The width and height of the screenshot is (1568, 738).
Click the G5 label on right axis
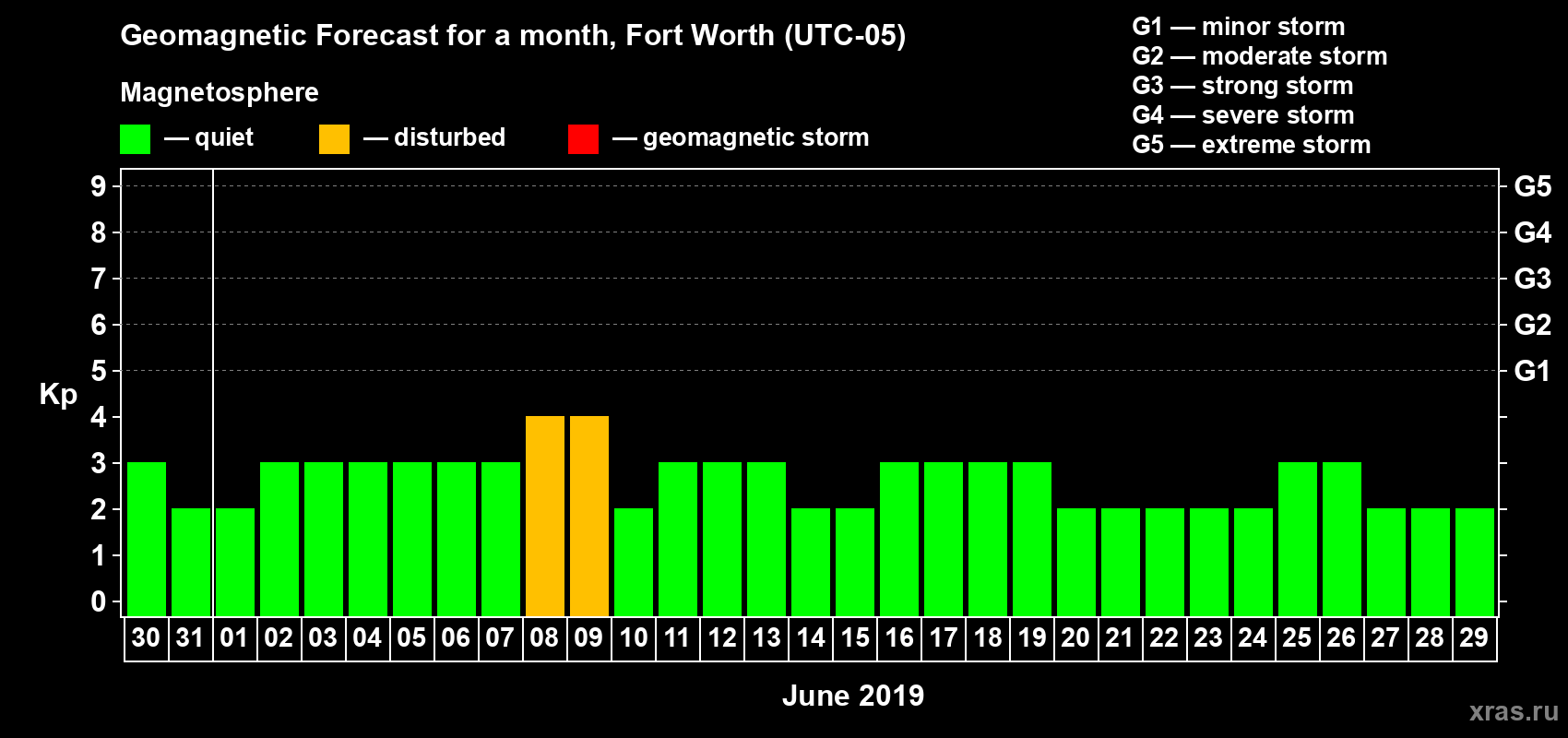[1532, 186]
